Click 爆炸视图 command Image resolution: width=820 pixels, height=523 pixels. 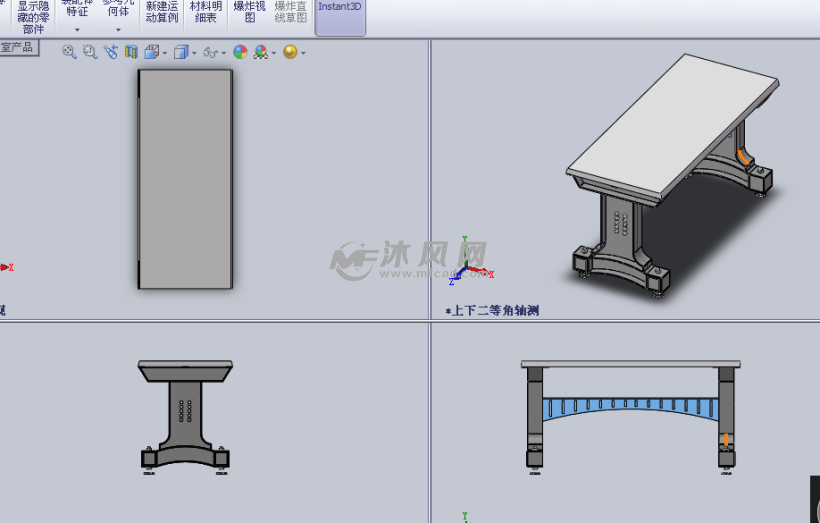click(249, 13)
